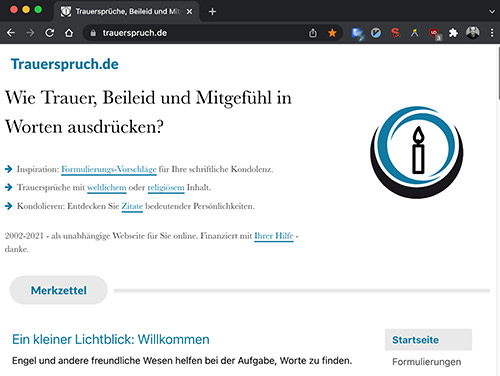Select Formulierungen in the side menu
This screenshot has height=376, width=500.
(x=427, y=362)
